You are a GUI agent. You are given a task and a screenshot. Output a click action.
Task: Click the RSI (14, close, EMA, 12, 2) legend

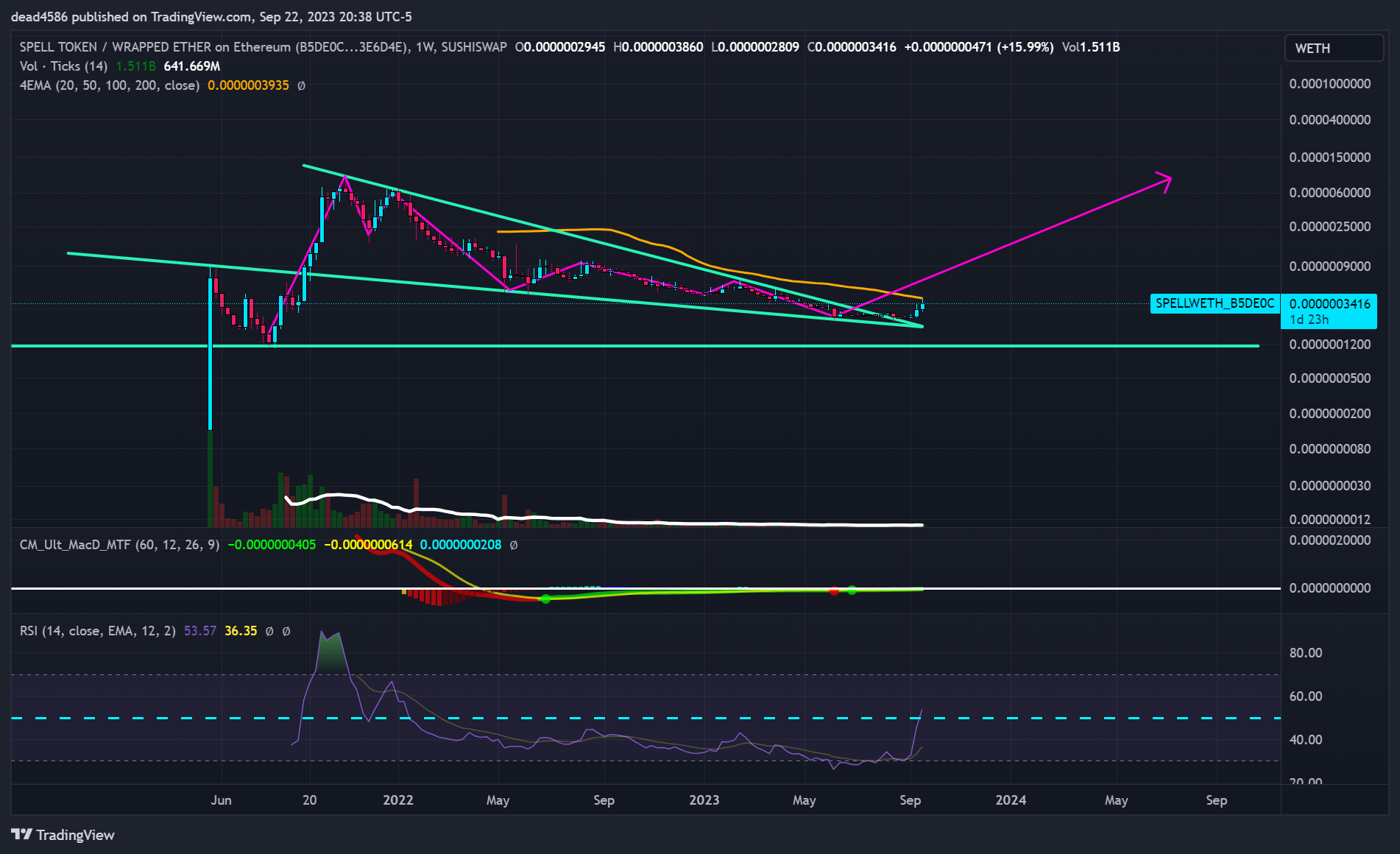coord(98,631)
